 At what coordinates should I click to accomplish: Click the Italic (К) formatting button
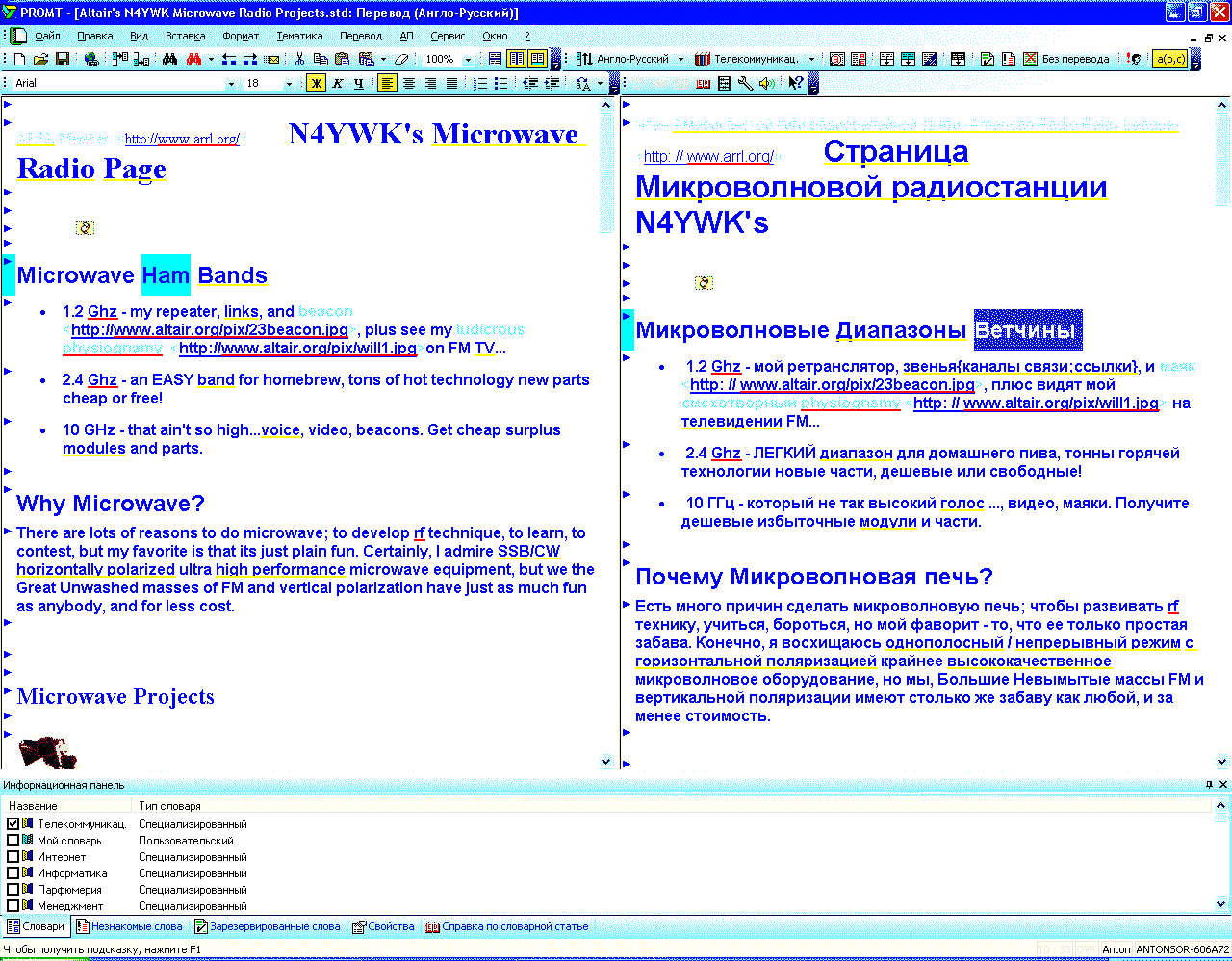tap(338, 83)
